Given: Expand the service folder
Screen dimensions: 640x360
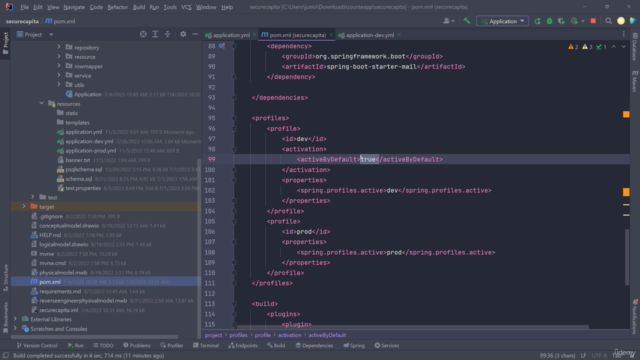Looking at the screenshot, I should point(59,76).
